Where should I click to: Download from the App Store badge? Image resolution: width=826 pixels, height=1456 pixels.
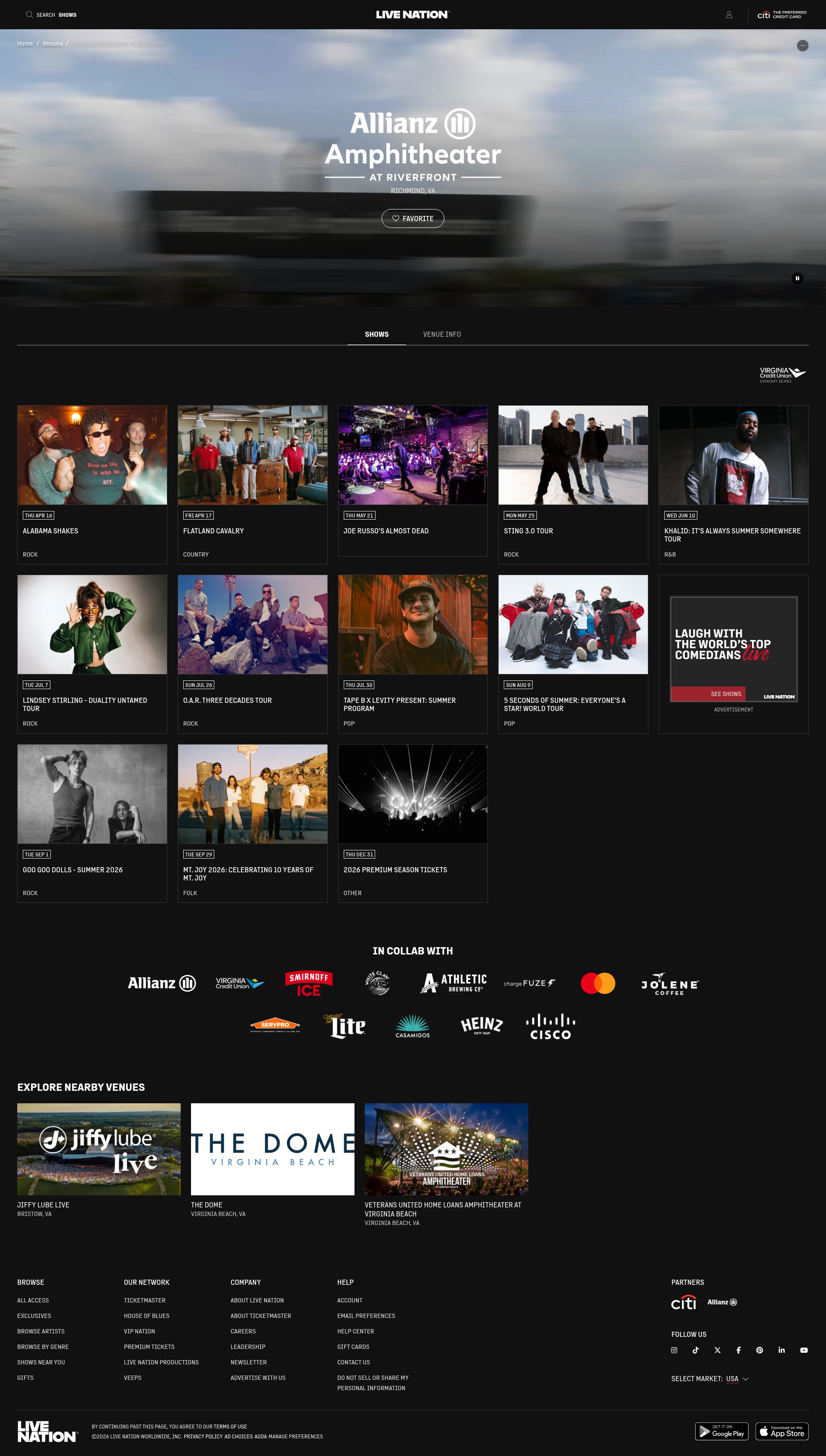coord(782,1431)
